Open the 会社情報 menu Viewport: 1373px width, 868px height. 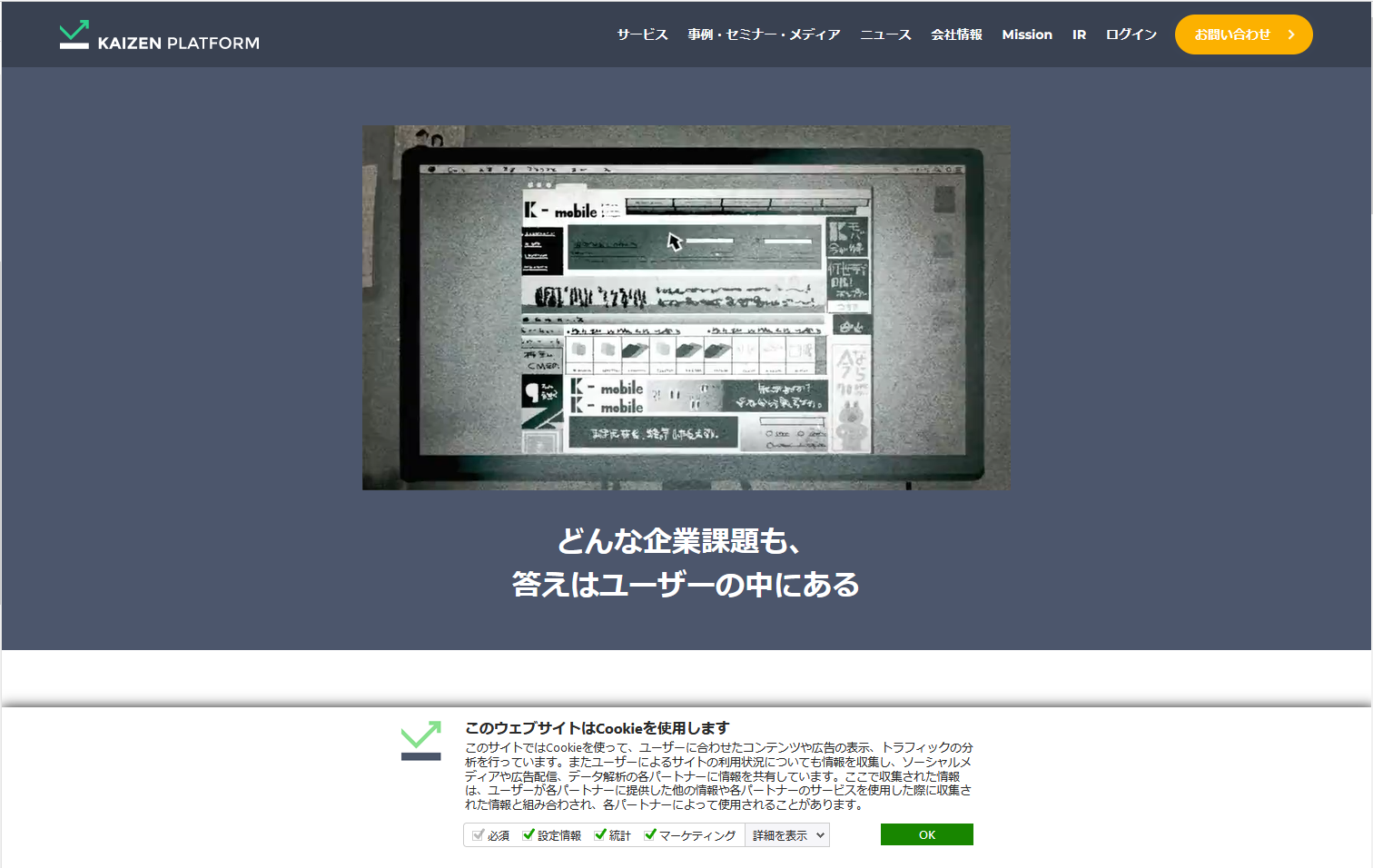(x=956, y=35)
